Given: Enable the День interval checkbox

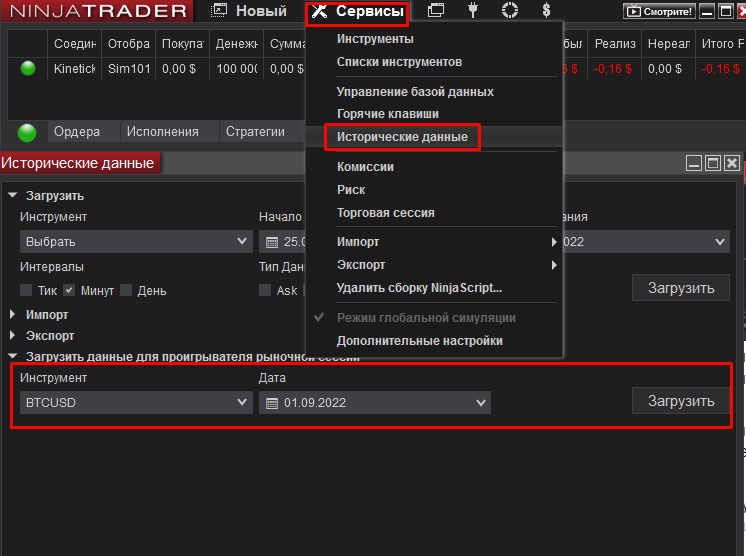Looking at the screenshot, I should tap(126, 290).
